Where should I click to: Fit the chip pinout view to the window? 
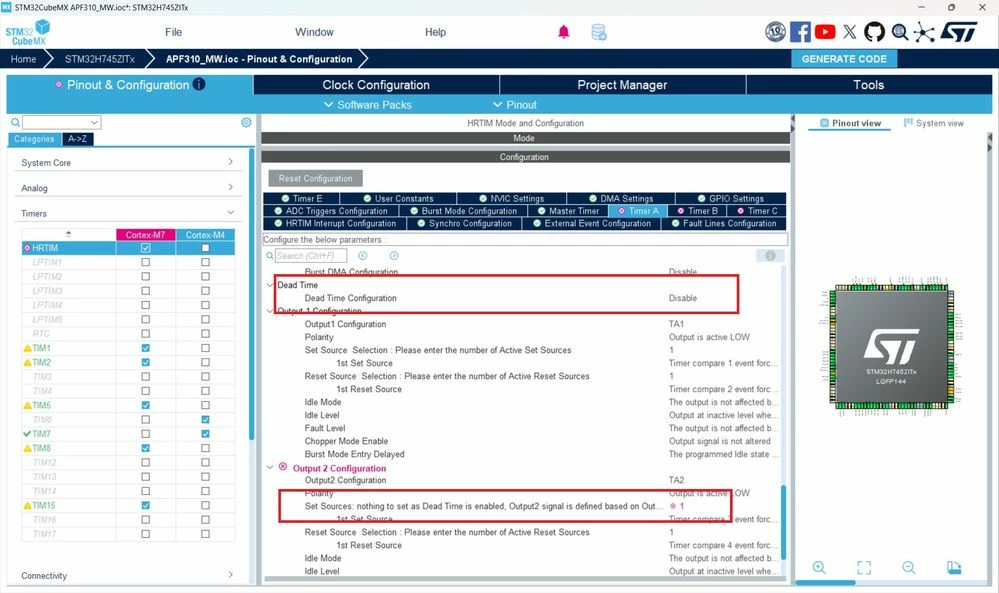click(864, 568)
